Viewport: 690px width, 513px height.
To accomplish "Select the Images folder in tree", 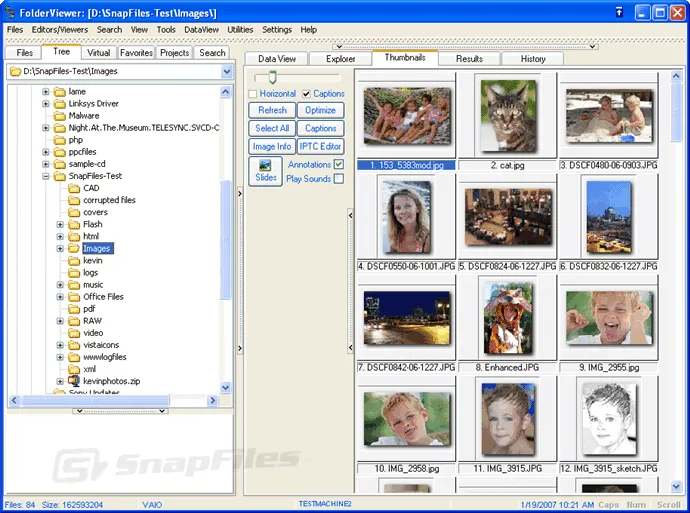I will pos(98,249).
